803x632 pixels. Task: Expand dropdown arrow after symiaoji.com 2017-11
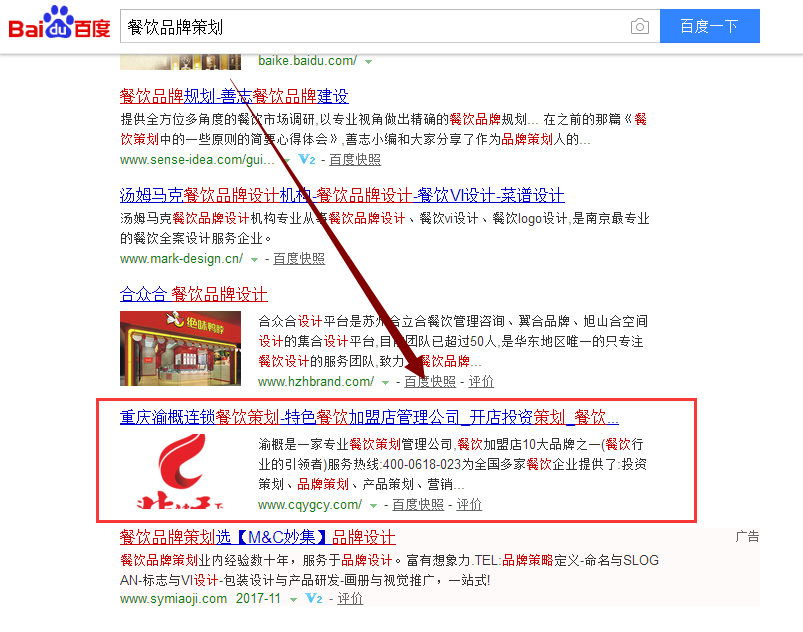[x=293, y=599]
